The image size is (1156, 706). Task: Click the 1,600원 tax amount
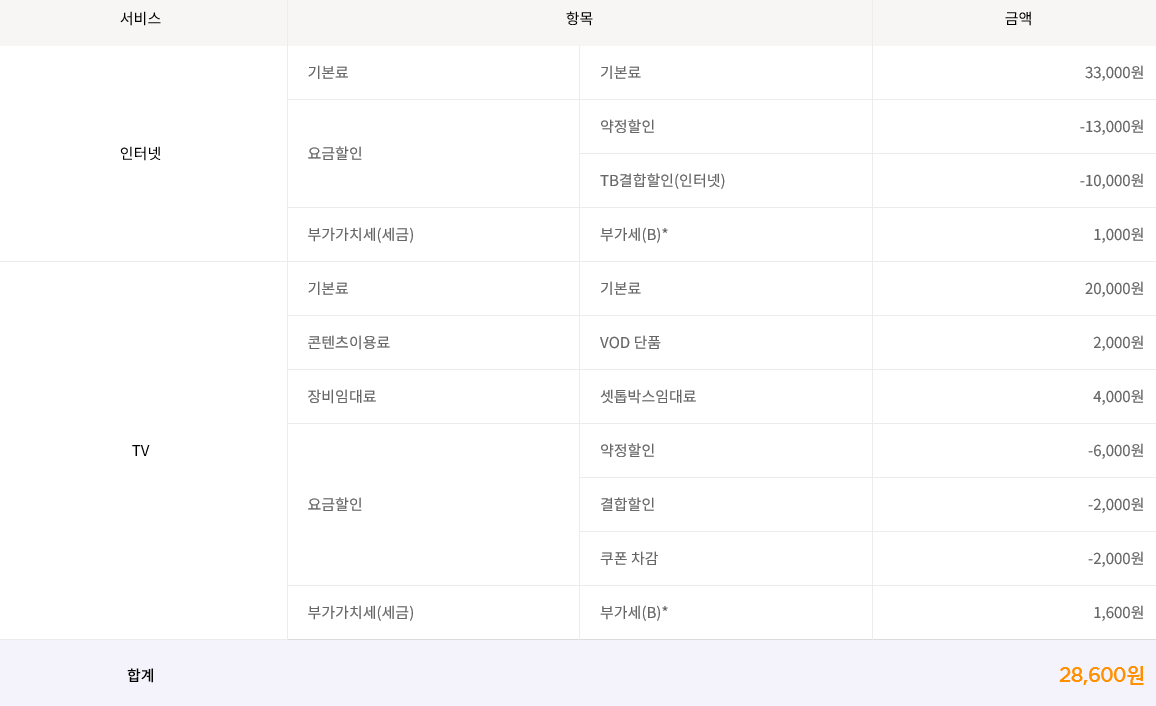click(x=1118, y=612)
